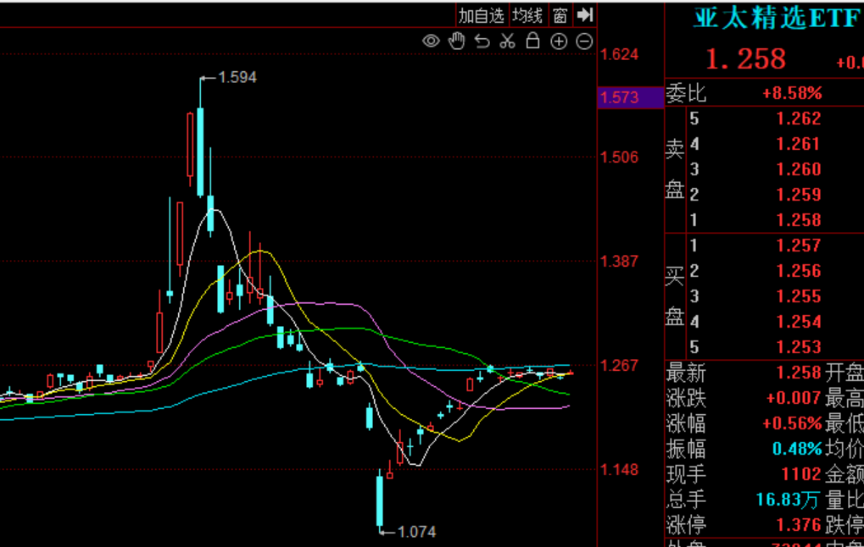Screen dimensions: 864x547
Task: Select the purple 1.573 price marker
Action: click(x=620, y=97)
